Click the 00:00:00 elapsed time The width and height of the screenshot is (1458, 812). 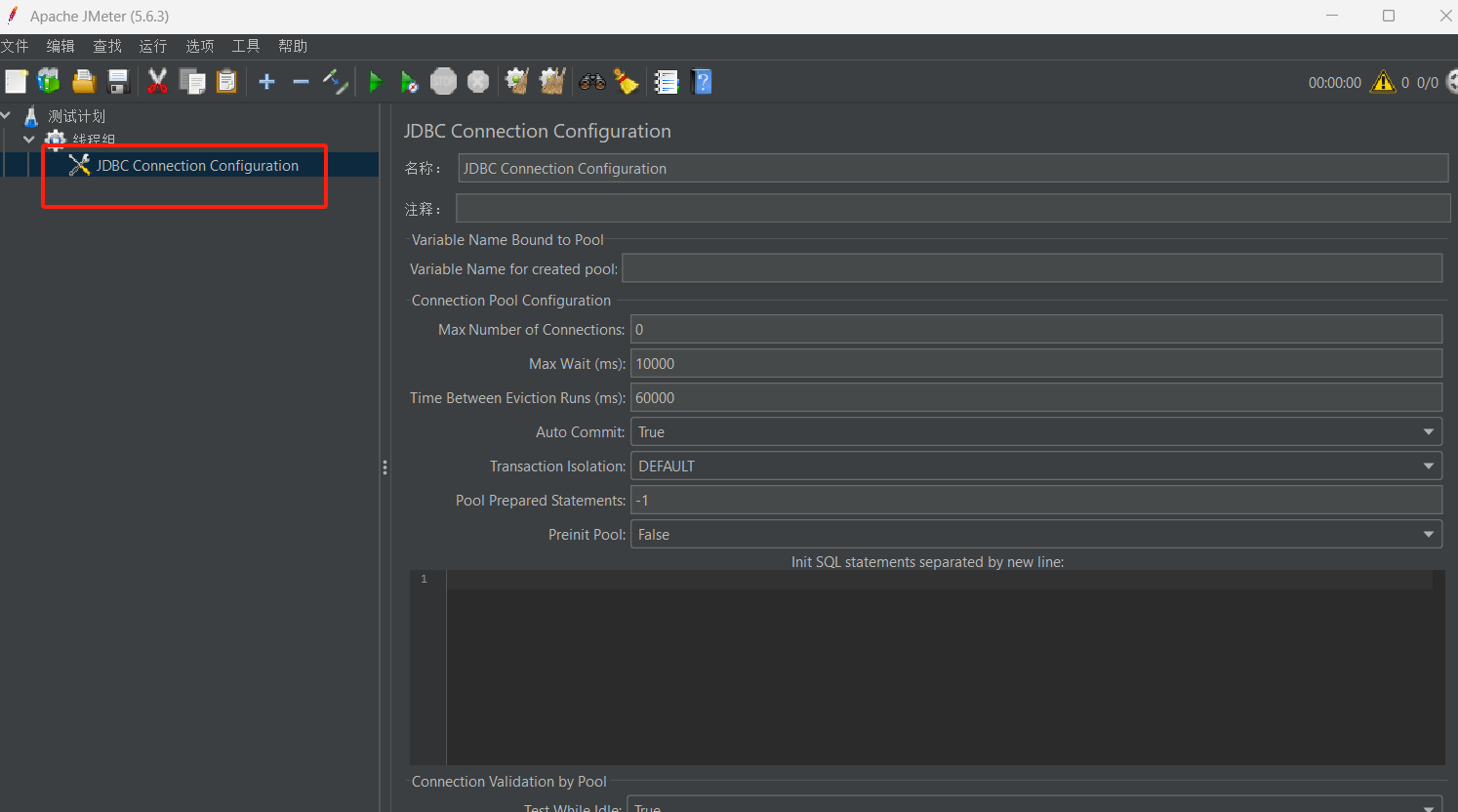coord(1335,83)
